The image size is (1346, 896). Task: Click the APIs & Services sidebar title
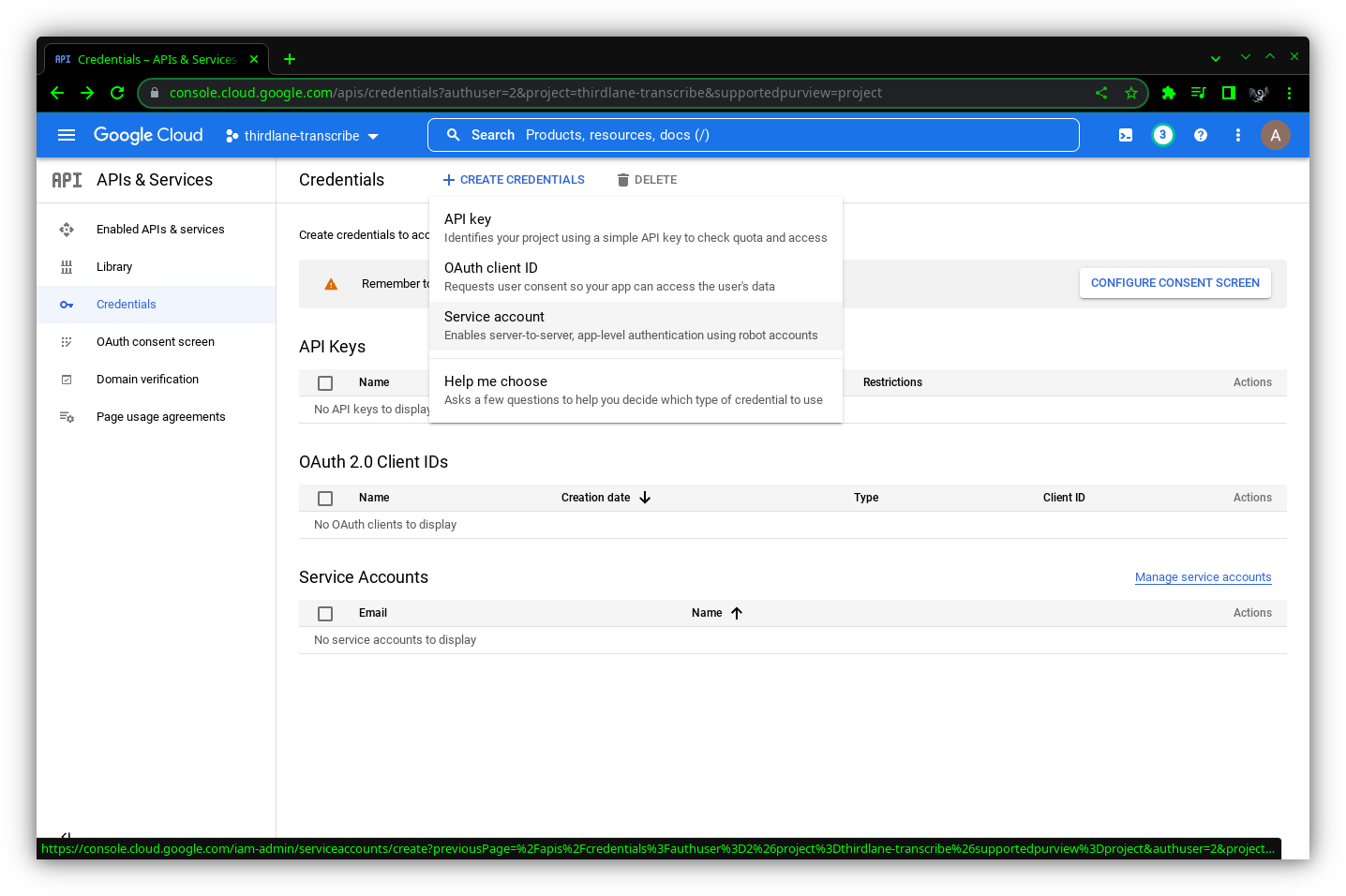(155, 180)
